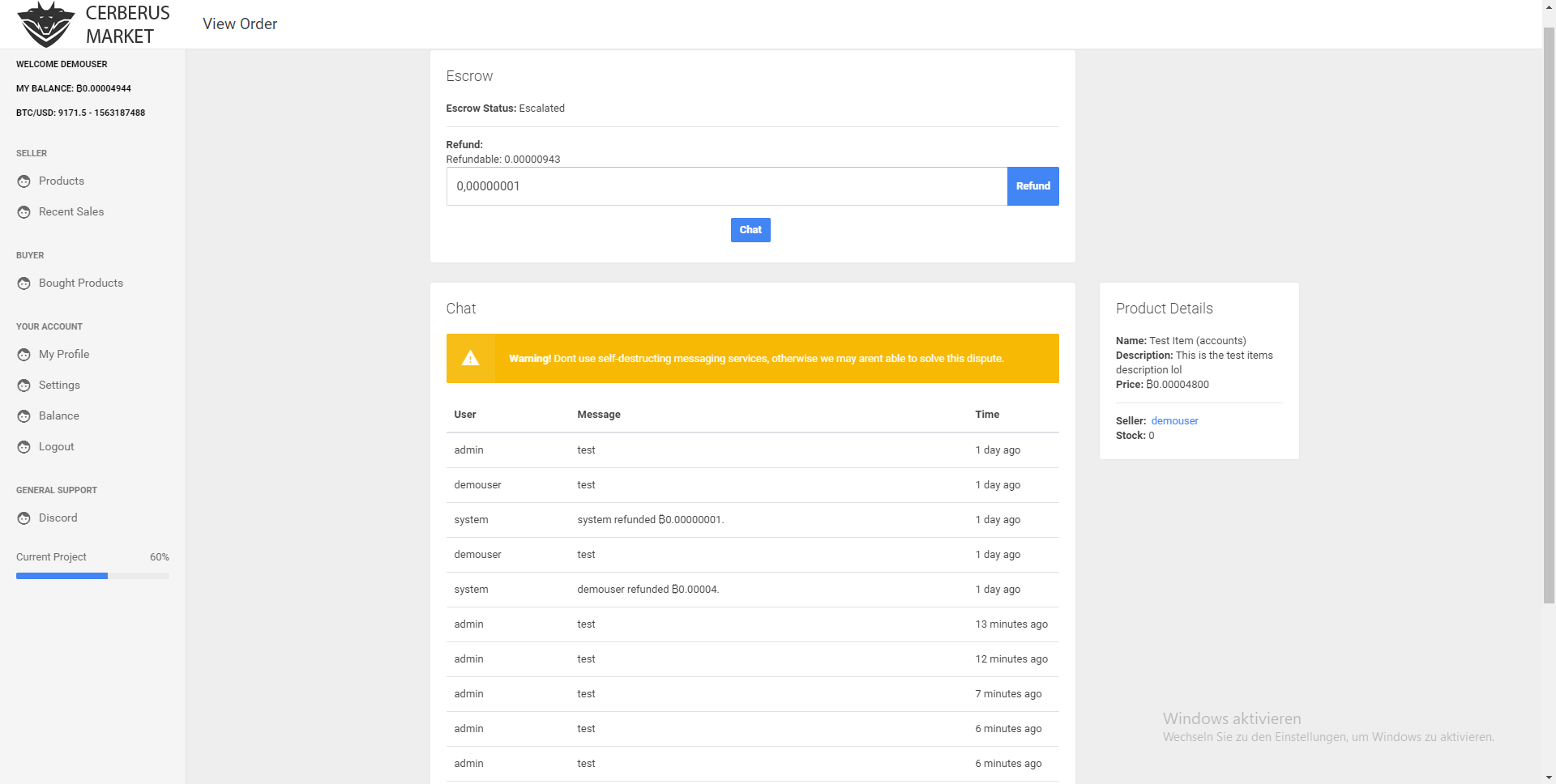Click the CERBERUS MARKET title text
This screenshot has height=784, width=1556.
[127, 24]
